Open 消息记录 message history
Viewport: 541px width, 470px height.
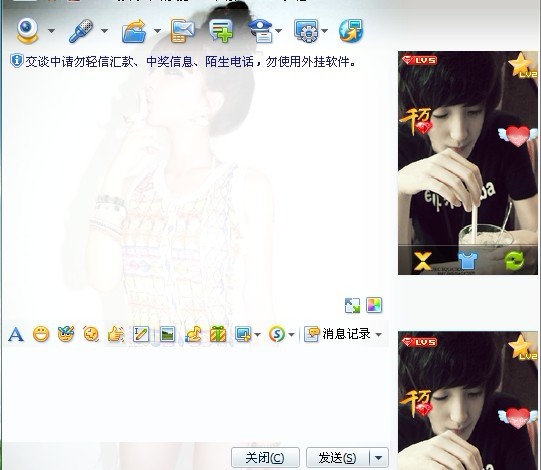click(337, 334)
